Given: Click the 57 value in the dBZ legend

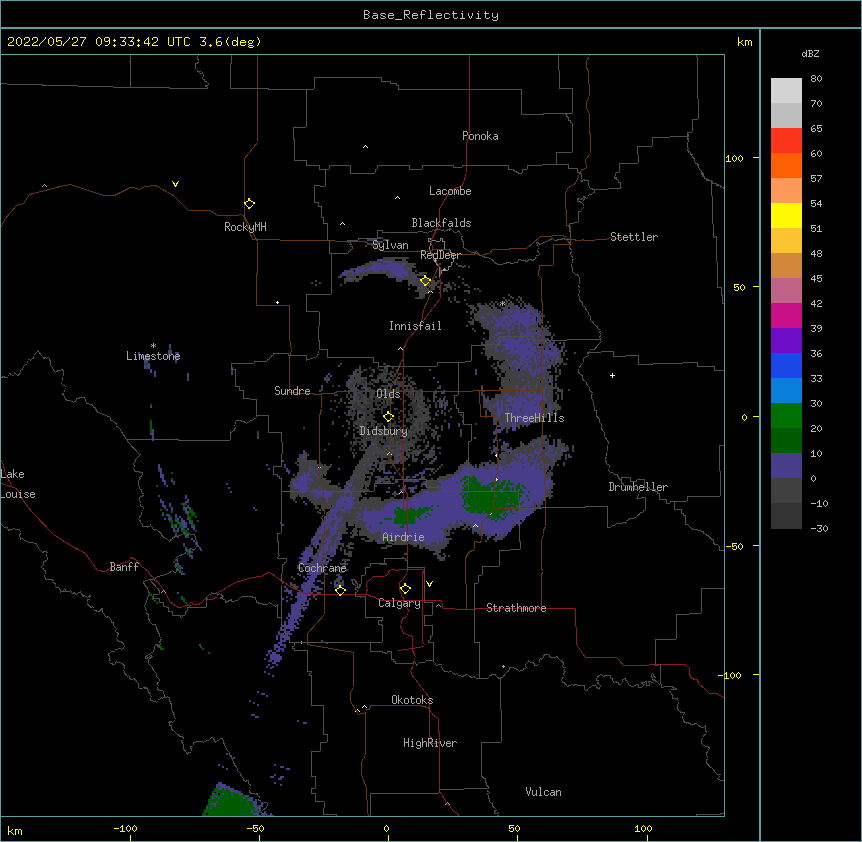Looking at the screenshot, I should coord(816,179).
